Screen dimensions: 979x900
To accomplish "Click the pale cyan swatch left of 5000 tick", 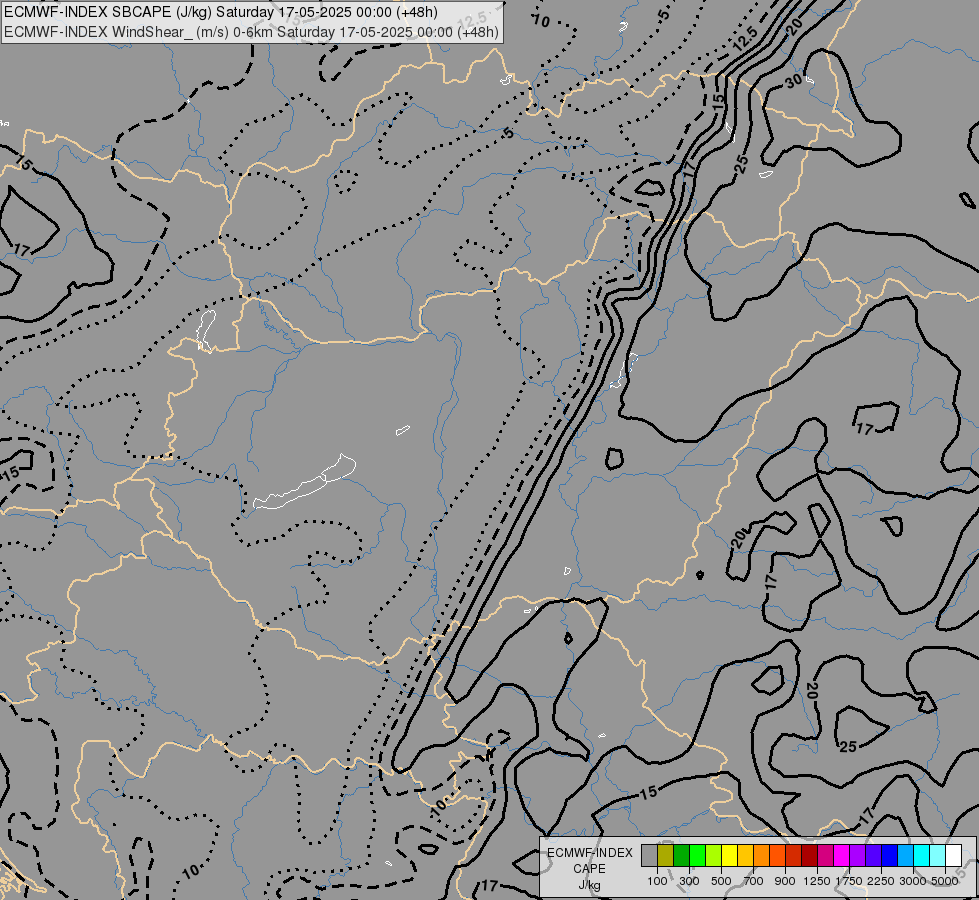I will 938,855.
